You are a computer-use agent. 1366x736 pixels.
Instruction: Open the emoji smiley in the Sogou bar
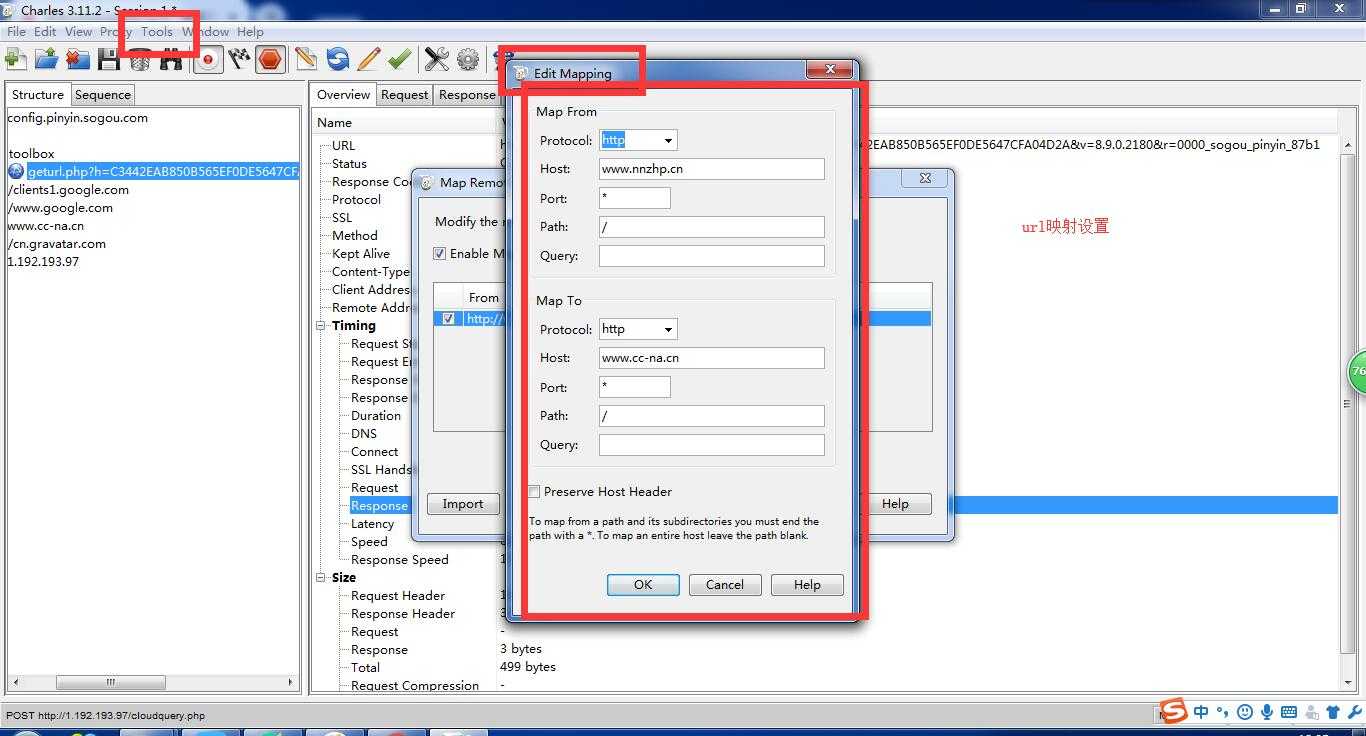pyautogui.click(x=1244, y=713)
